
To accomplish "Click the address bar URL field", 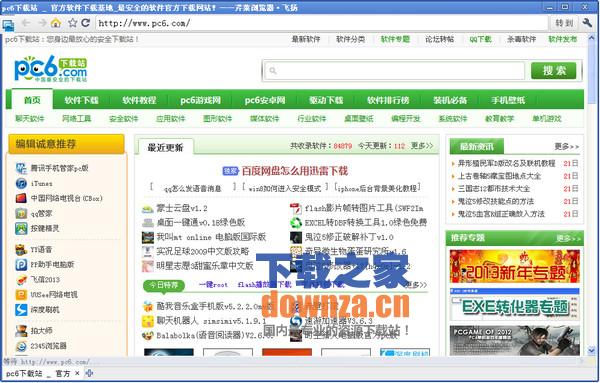I will (321, 23).
